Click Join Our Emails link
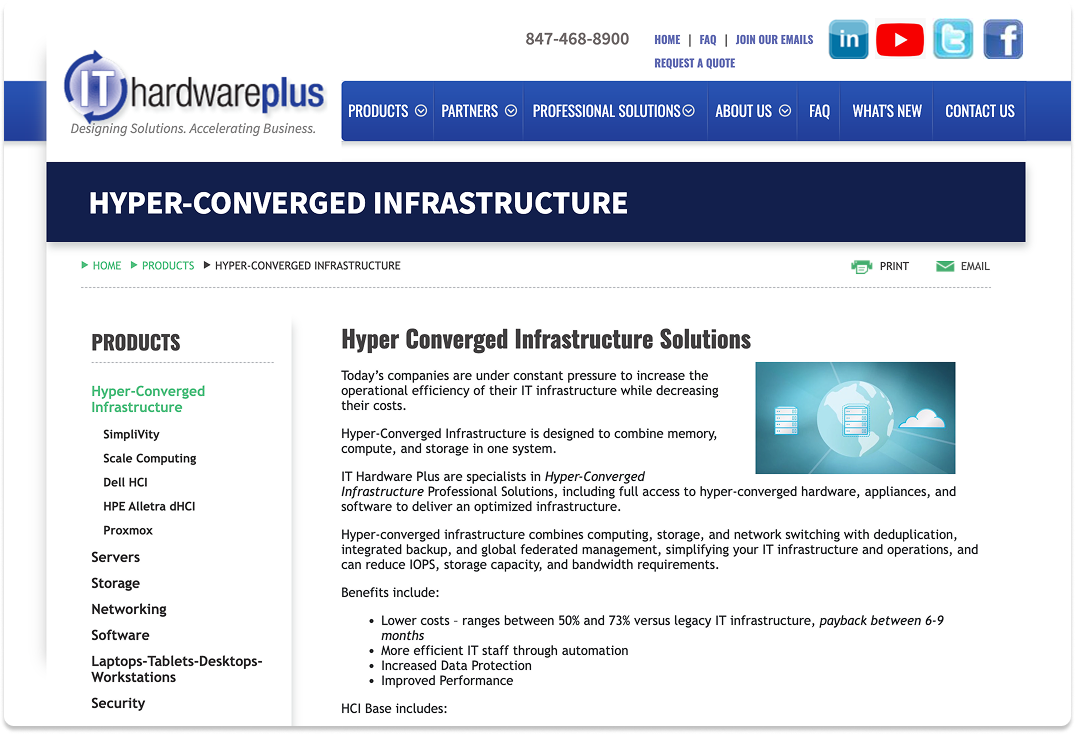 click(x=774, y=40)
